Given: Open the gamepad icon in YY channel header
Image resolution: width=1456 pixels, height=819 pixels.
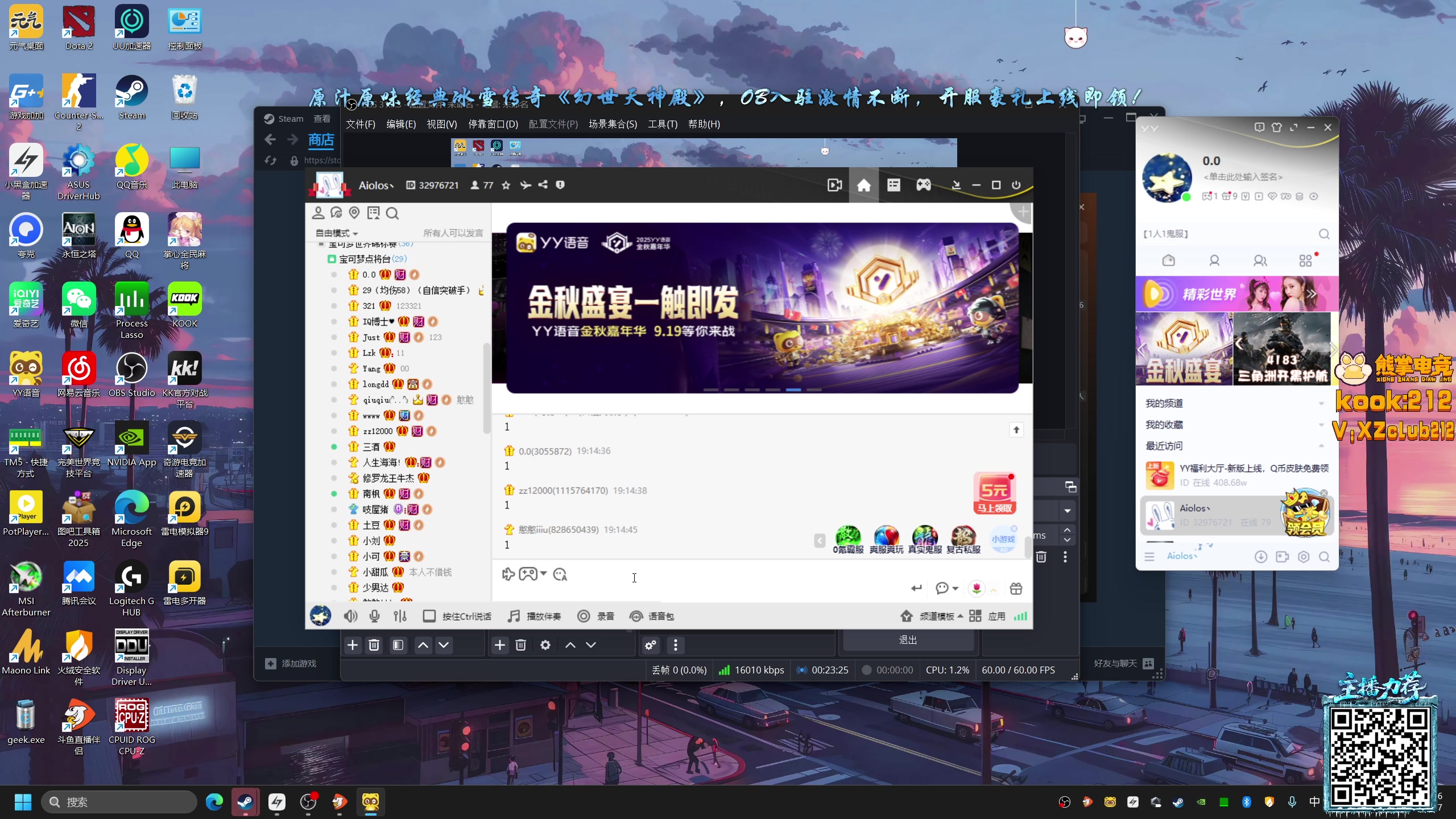Looking at the screenshot, I should 923,185.
